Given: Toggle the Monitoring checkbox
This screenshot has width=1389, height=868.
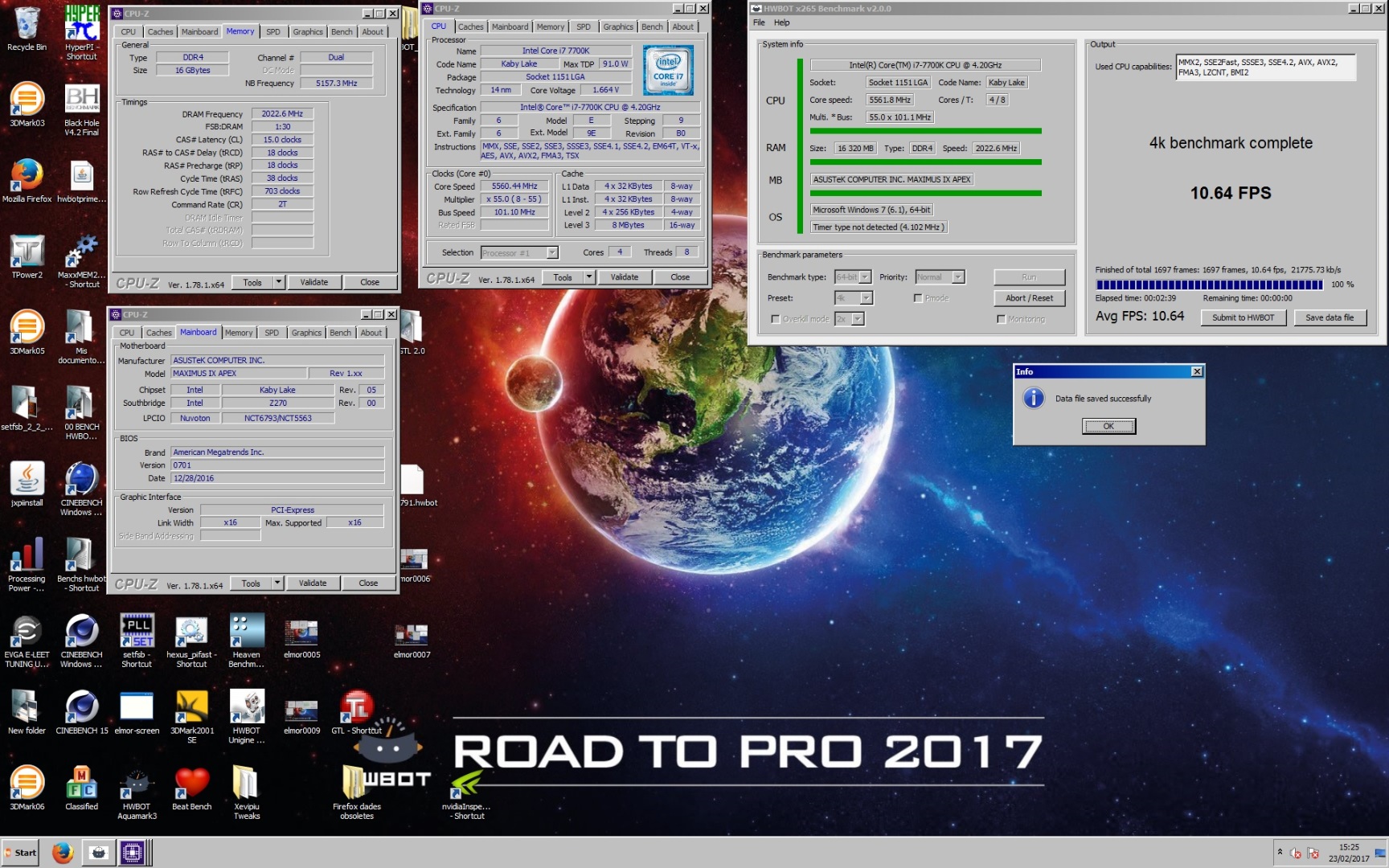Looking at the screenshot, I should [x=1002, y=319].
